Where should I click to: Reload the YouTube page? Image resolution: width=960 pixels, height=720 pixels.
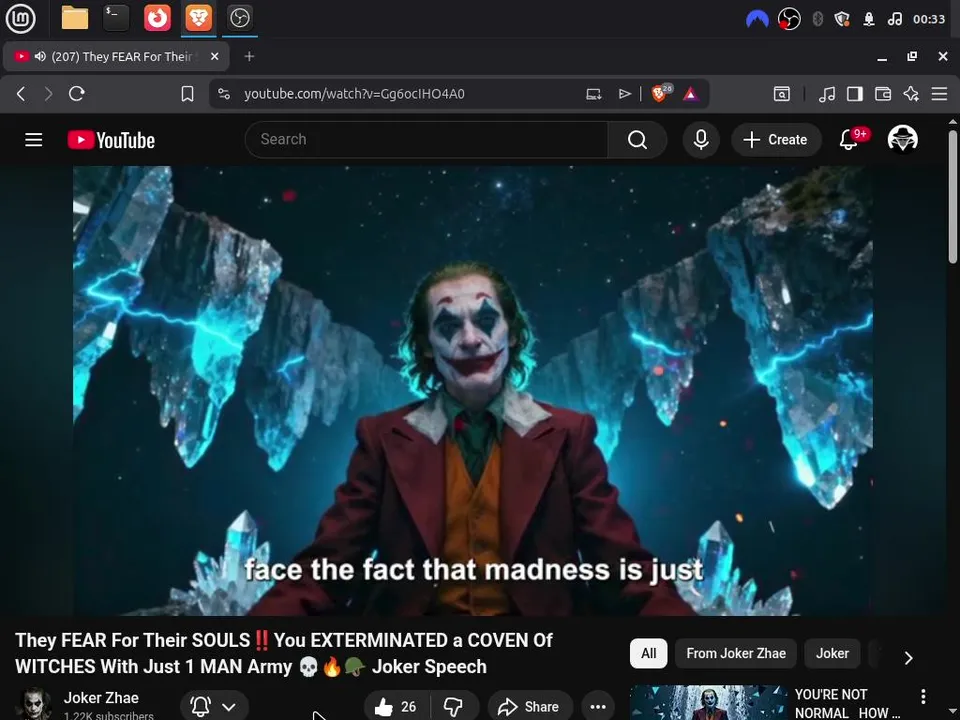pos(77,94)
